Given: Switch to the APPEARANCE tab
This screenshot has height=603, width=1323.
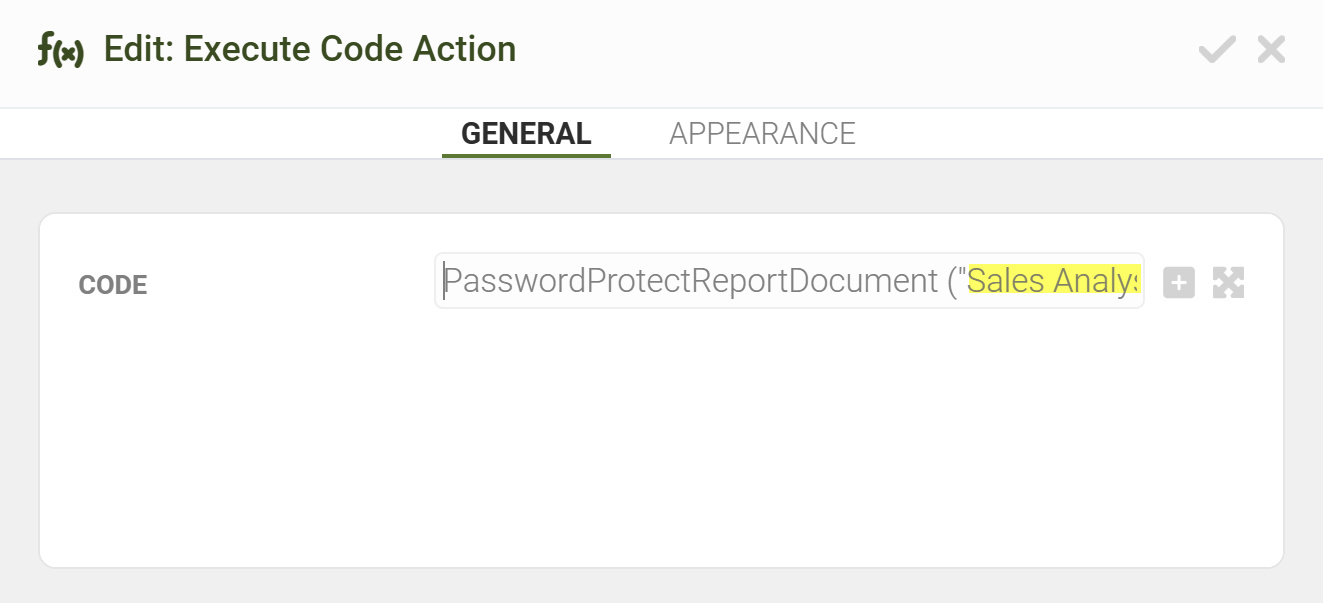Looking at the screenshot, I should [x=762, y=134].
